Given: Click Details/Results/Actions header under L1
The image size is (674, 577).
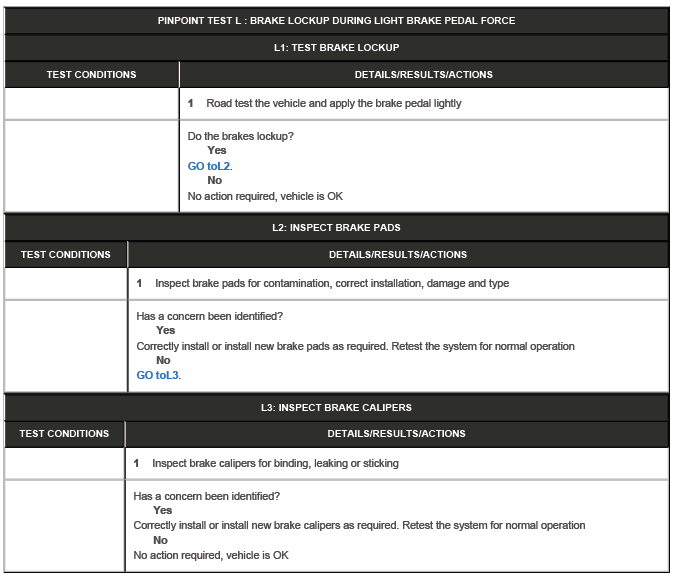Looking at the screenshot, I should tap(423, 74).
